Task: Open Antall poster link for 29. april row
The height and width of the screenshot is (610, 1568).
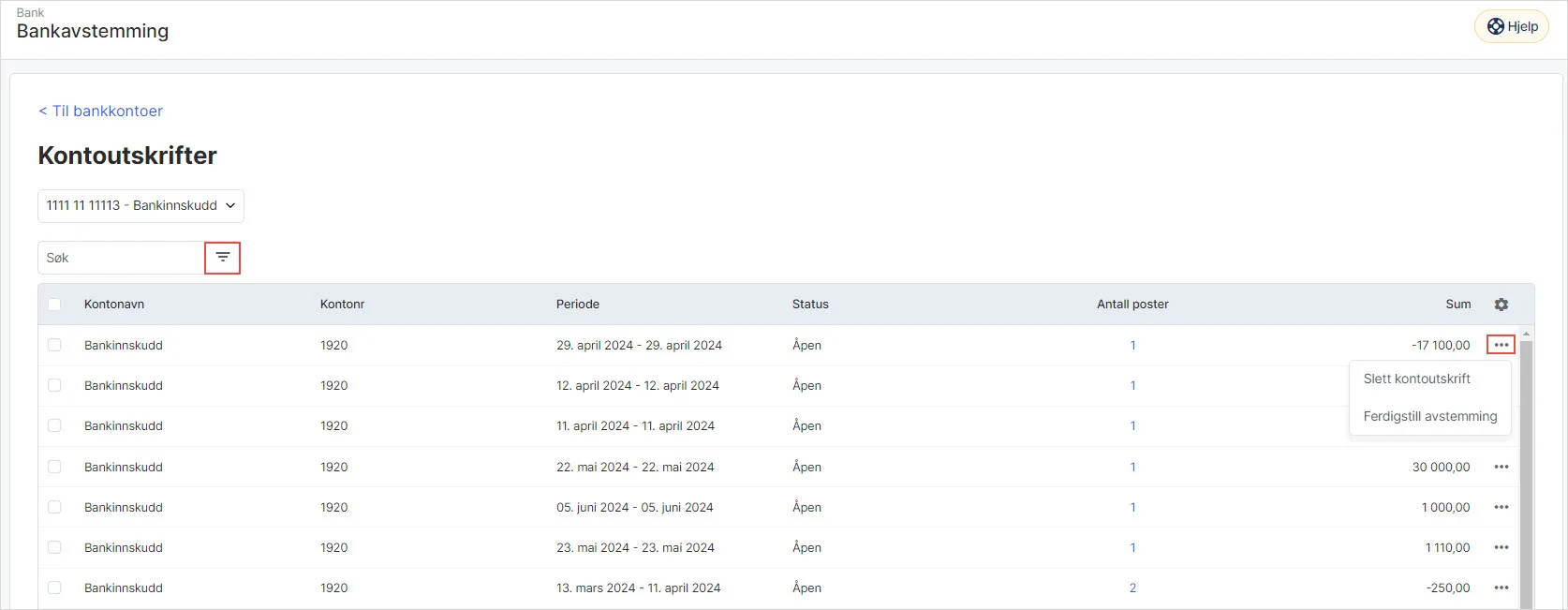Action: tap(1132, 345)
